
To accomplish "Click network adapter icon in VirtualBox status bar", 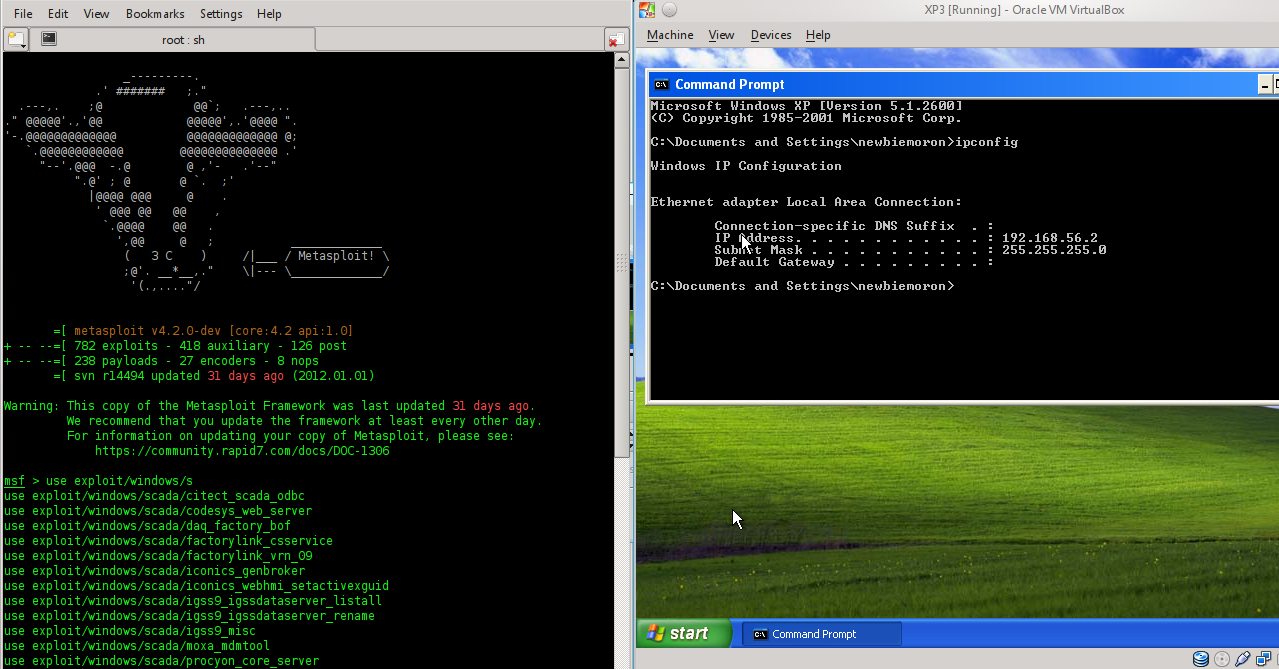I will [1263, 659].
